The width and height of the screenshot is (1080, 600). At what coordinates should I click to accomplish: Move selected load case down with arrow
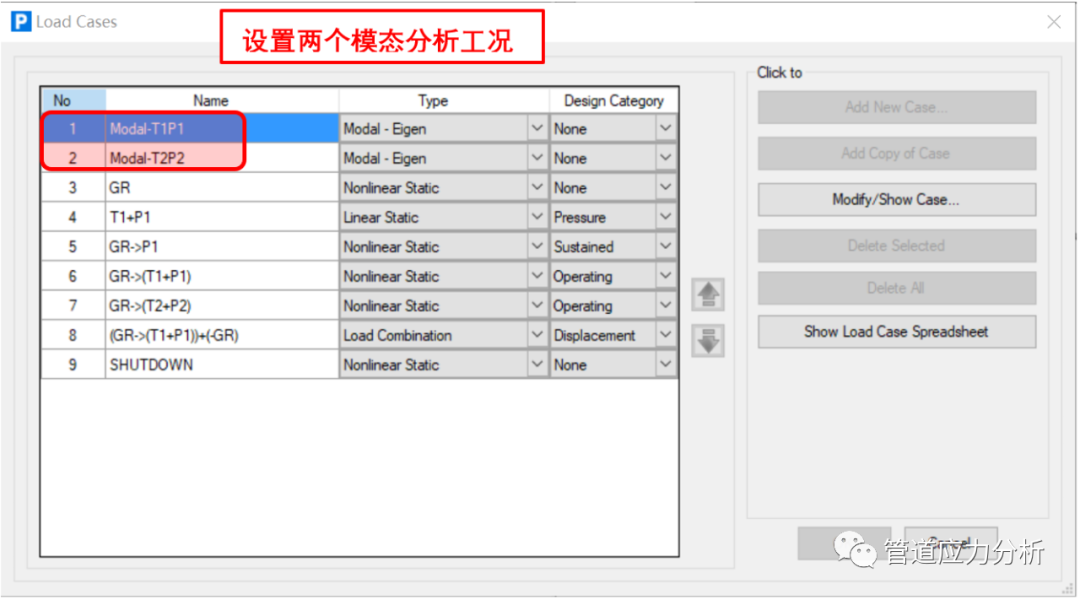(x=708, y=341)
